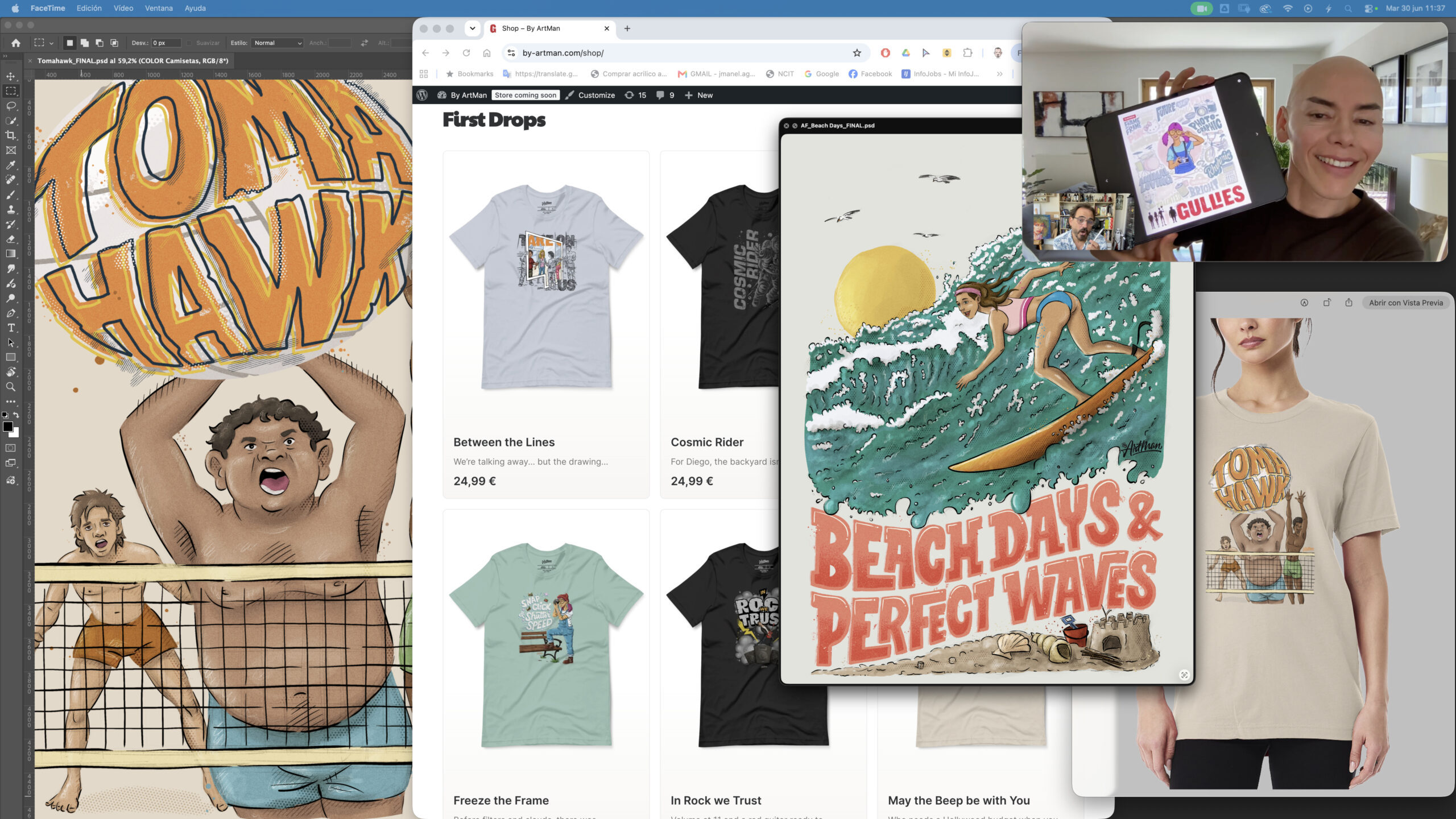
Task: Open the Freeze the Frame product link
Action: 501,800
